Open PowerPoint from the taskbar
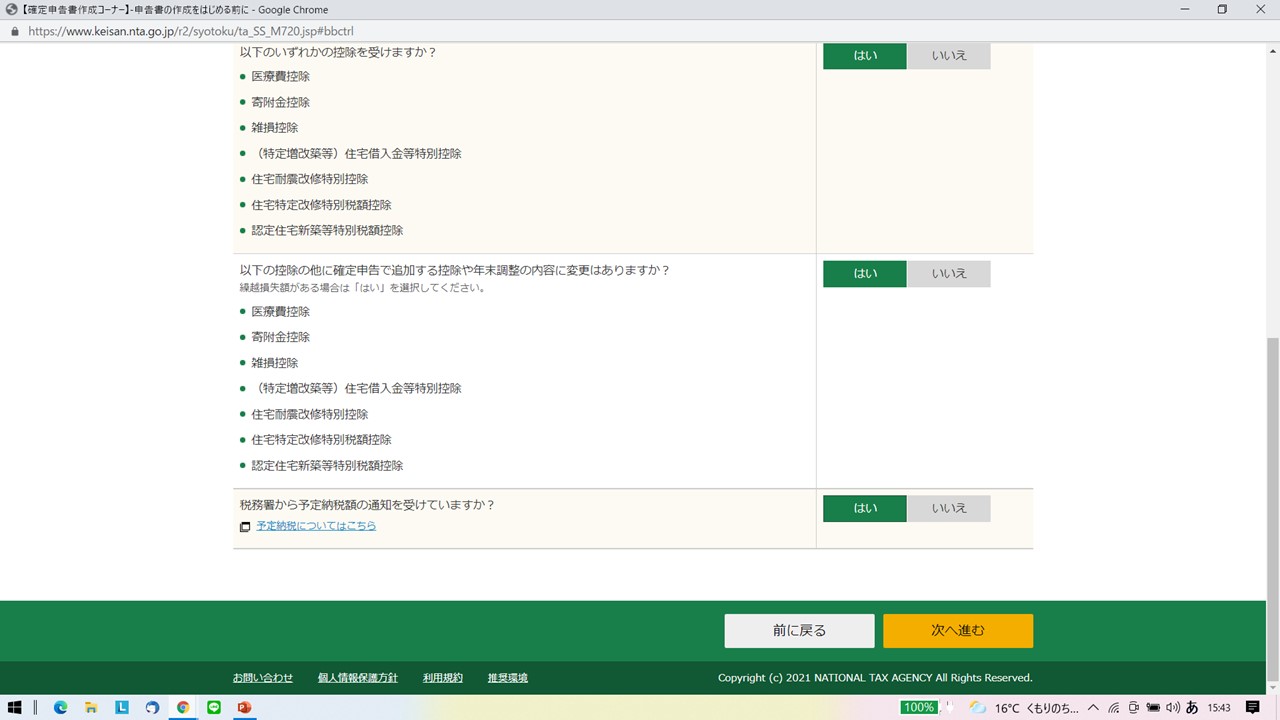 coord(244,707)
